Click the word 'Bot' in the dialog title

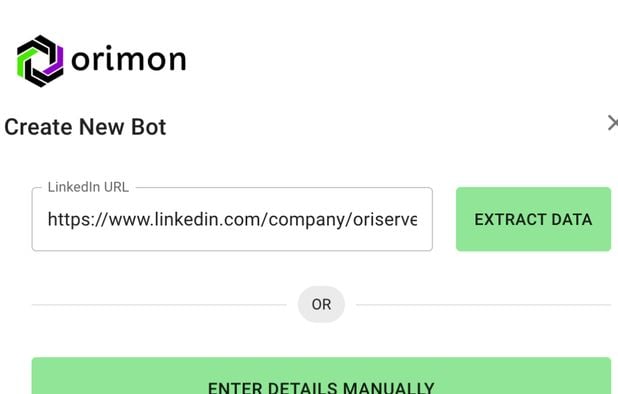pos(149,127)
